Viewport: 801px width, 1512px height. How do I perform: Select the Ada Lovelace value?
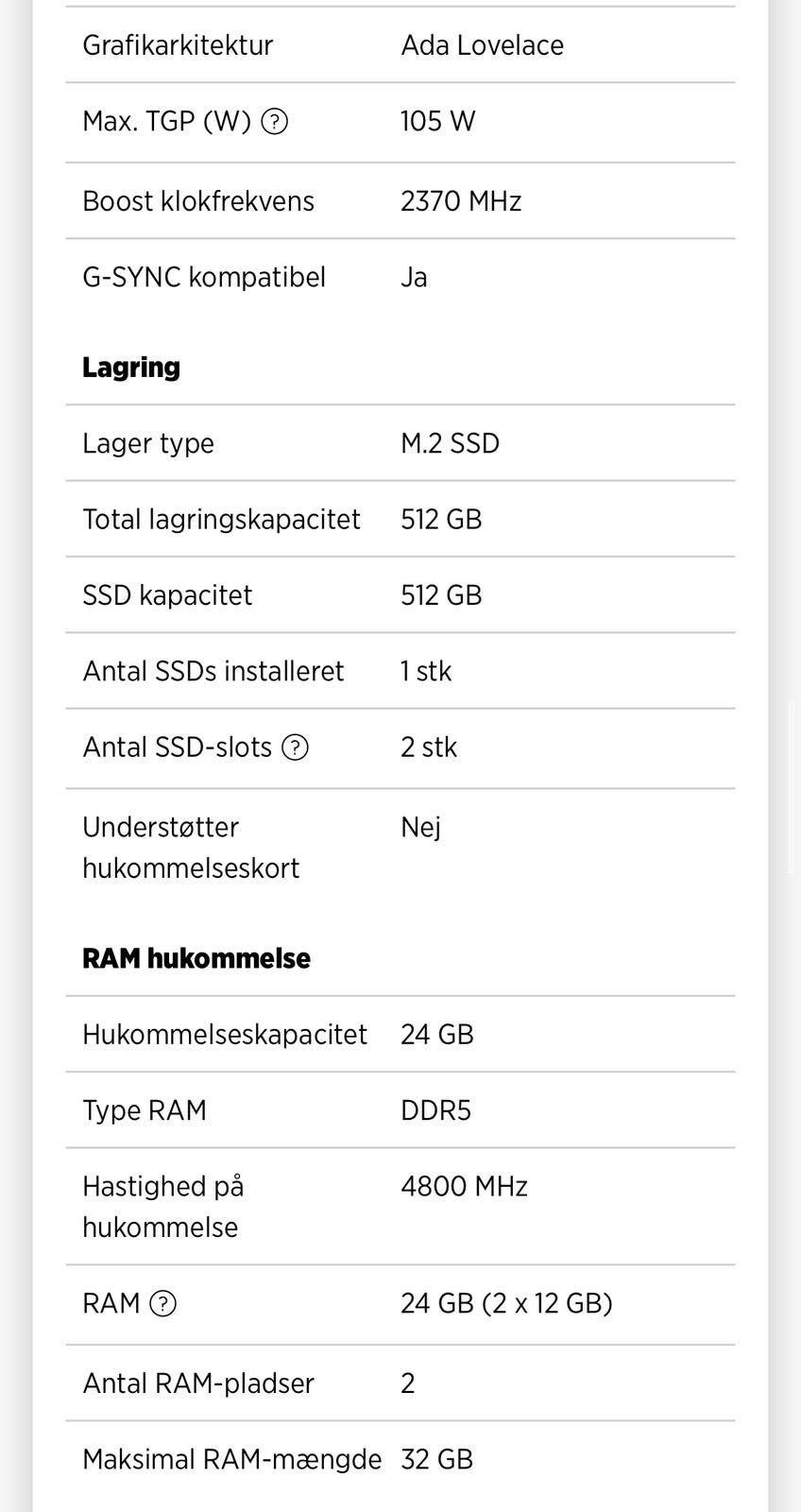[482, 45]
